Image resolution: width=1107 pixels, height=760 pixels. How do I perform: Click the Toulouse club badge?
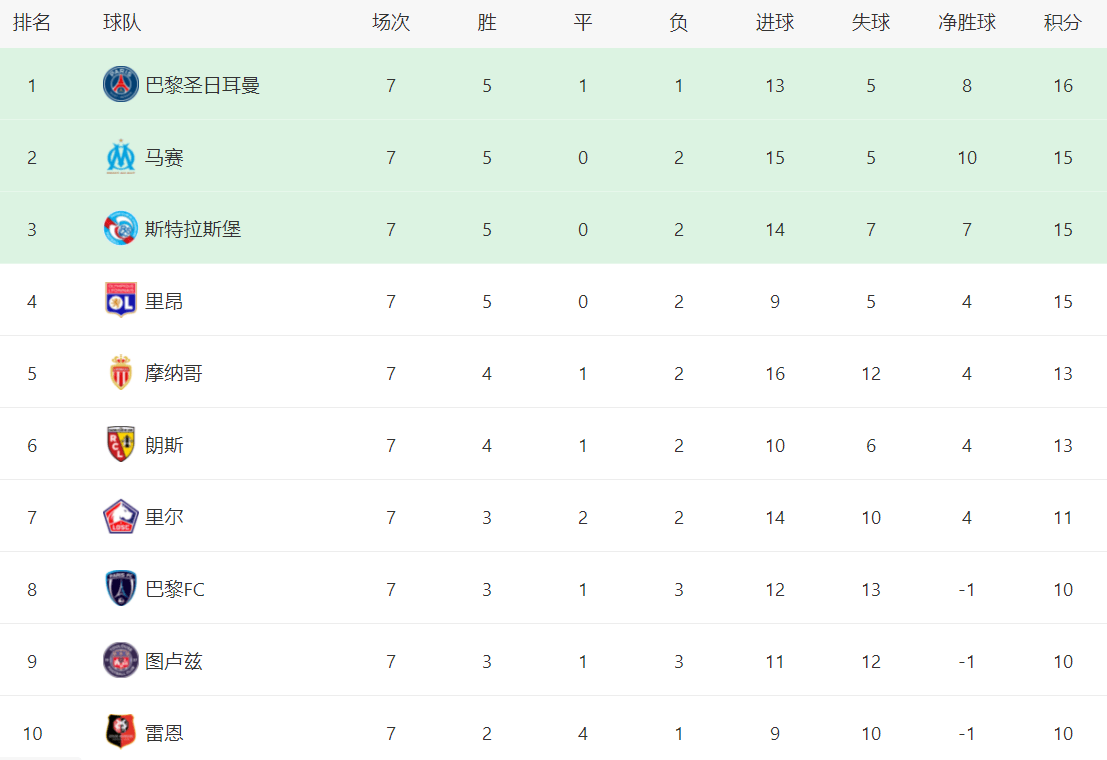[x=121, y=661]
